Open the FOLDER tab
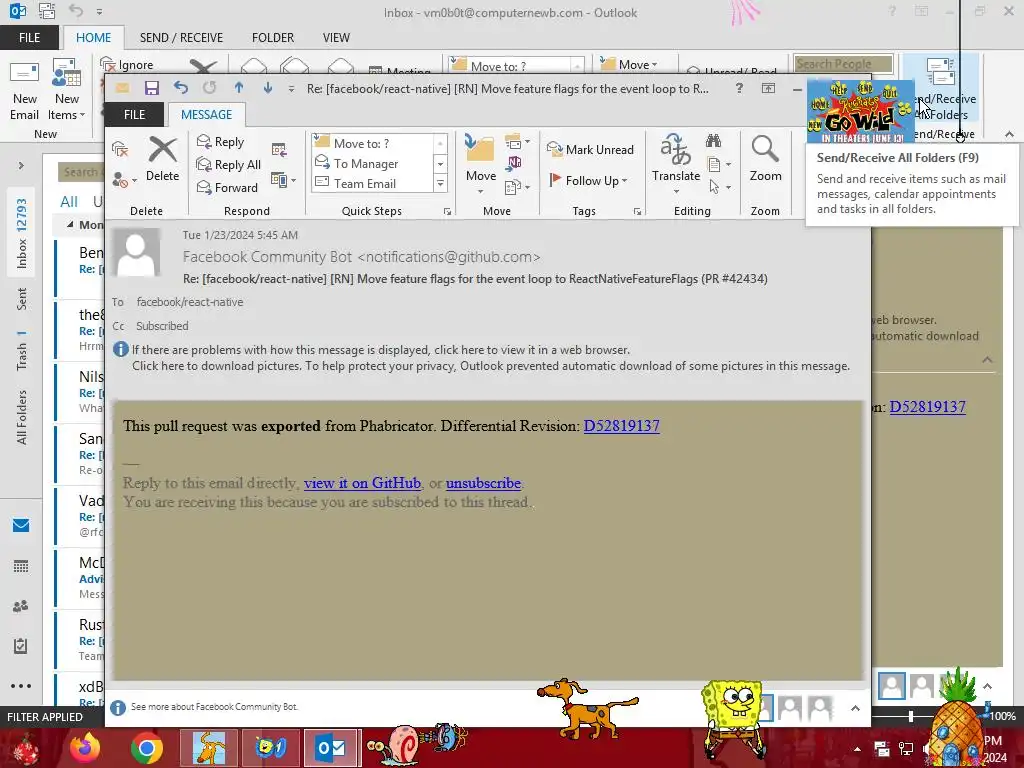The height and width of the screenshot is (768, 1024). 273,38
